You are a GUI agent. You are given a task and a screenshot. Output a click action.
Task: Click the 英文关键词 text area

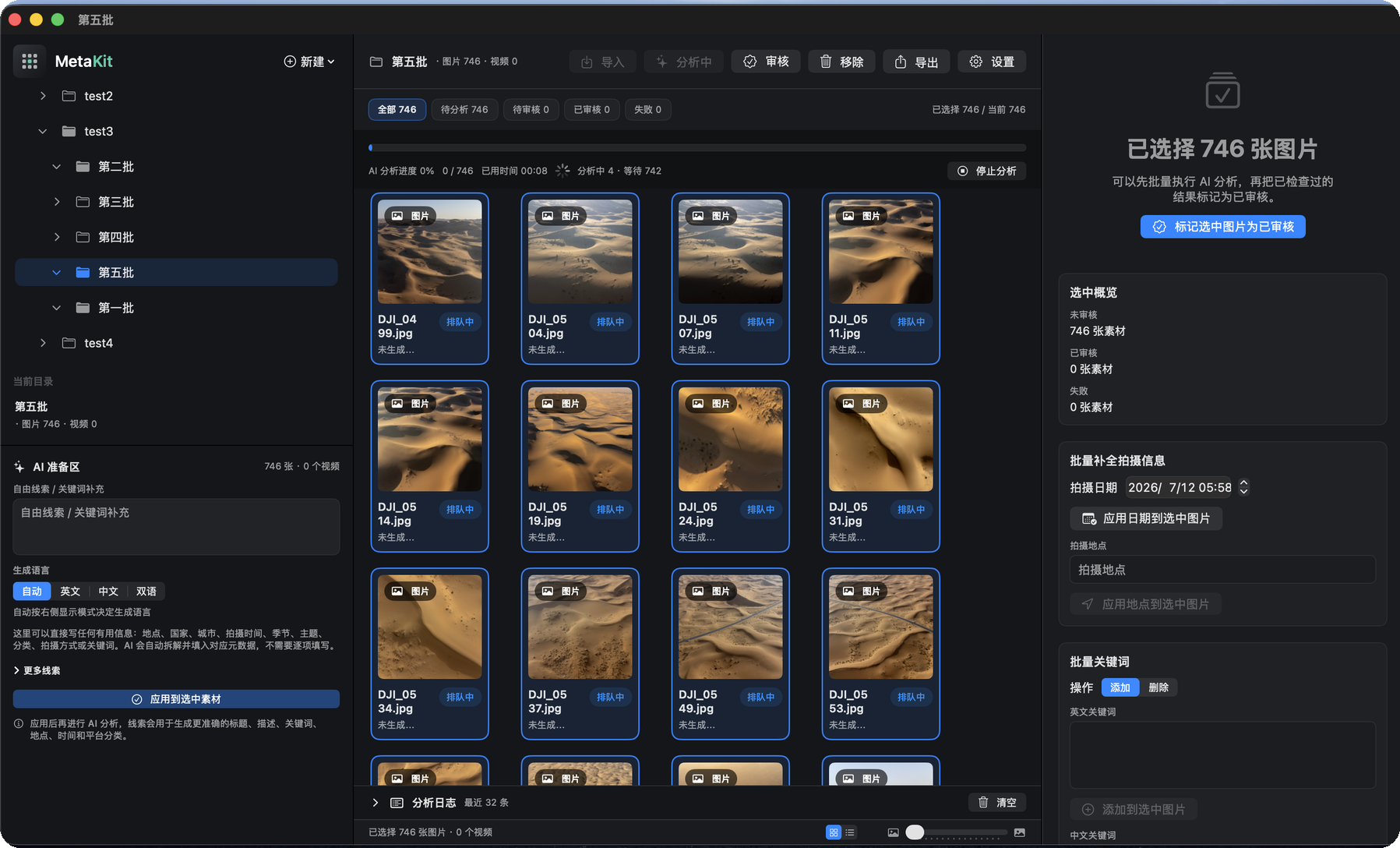pyautogui.click(x=1223, y=755)
